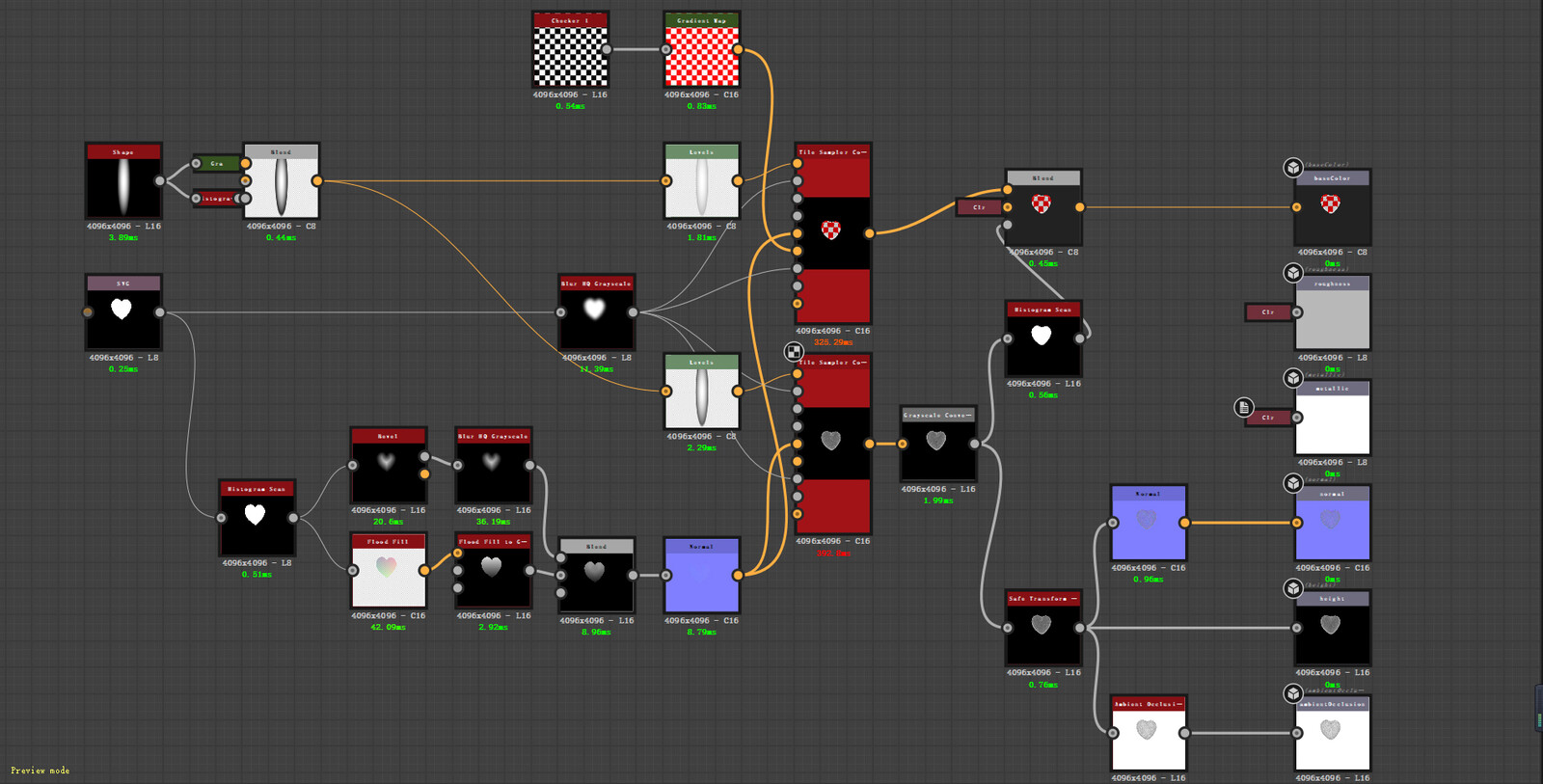1543x784 pixels.
Task: Click the SVG node's input port
Action: [x=88, y=312]
